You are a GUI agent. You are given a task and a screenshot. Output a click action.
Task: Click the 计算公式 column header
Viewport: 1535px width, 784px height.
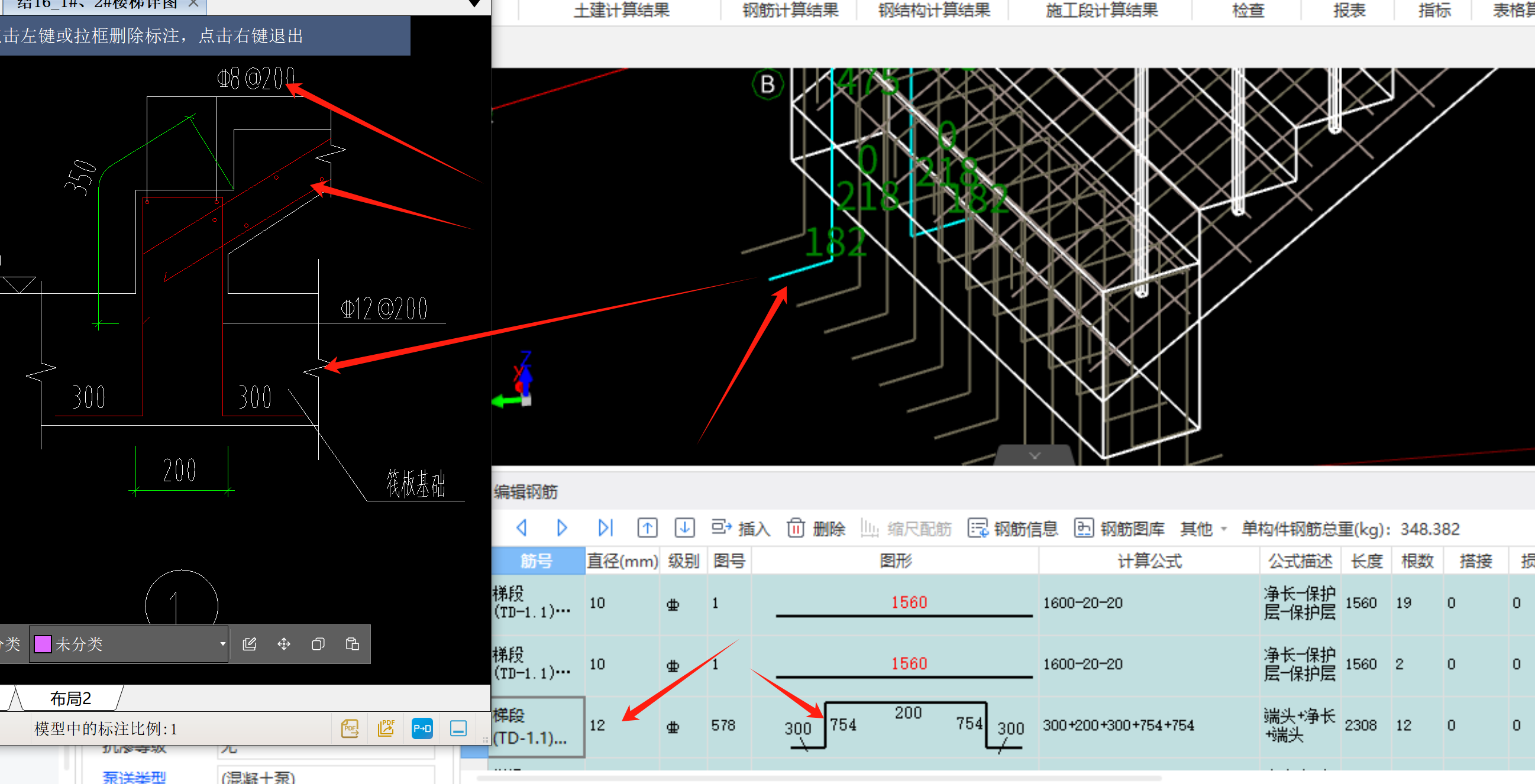click(x=1149, y=561)
